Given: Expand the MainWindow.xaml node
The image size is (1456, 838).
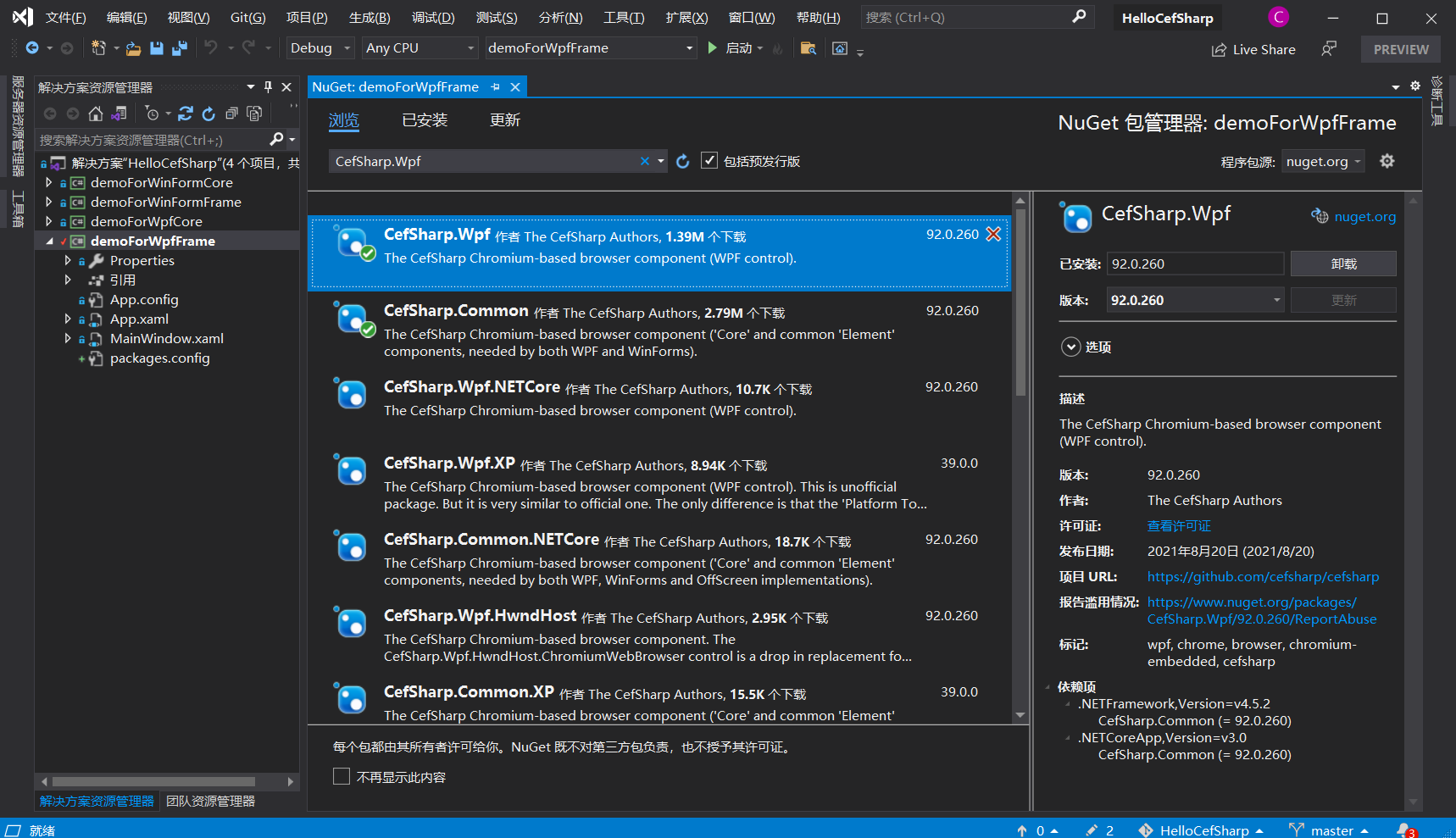Looking at the screenshot, I should pos(68,338).
